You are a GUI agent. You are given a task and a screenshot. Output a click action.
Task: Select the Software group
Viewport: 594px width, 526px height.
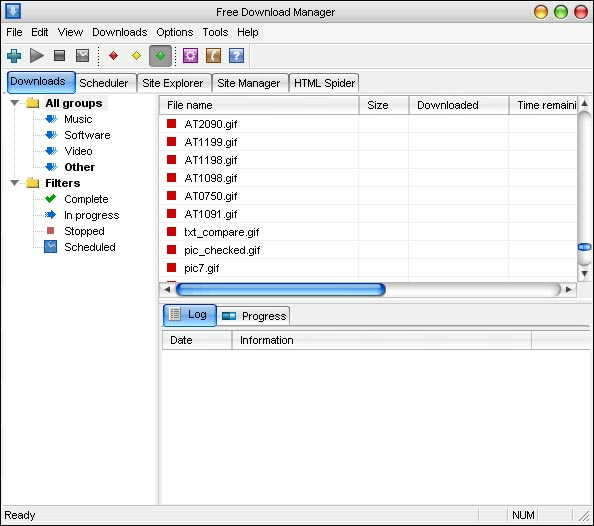point(87,135)
